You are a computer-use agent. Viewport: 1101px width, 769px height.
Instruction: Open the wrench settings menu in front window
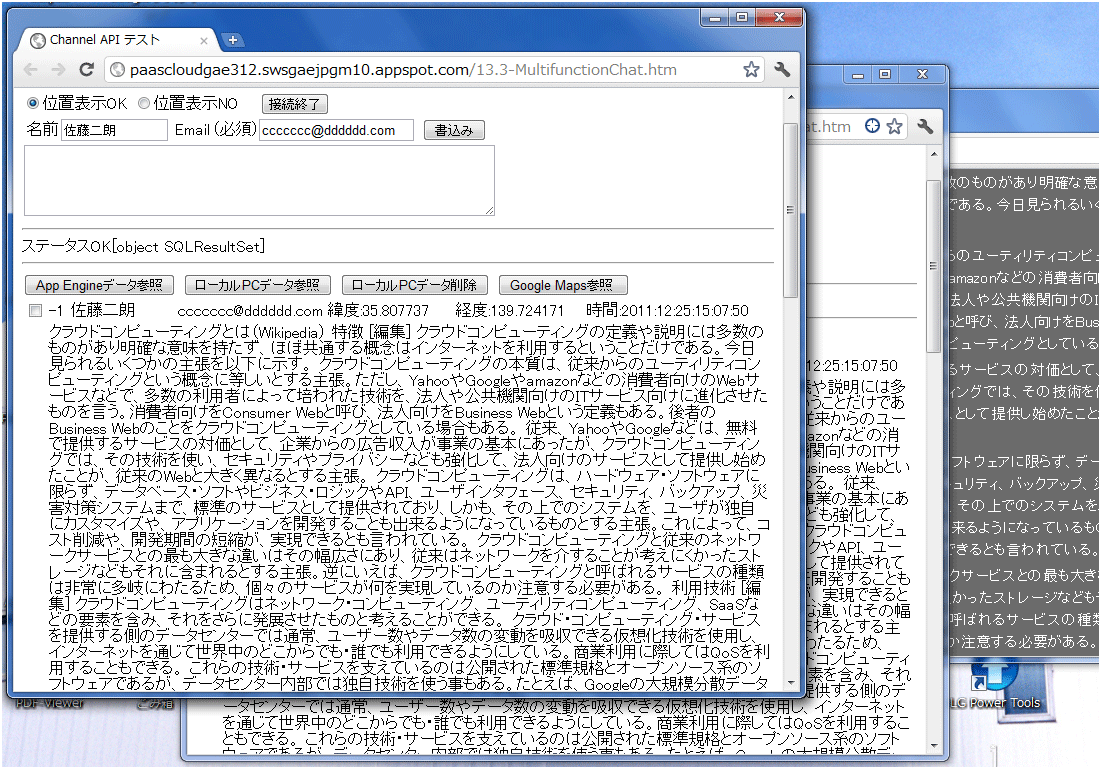point(782,69)
